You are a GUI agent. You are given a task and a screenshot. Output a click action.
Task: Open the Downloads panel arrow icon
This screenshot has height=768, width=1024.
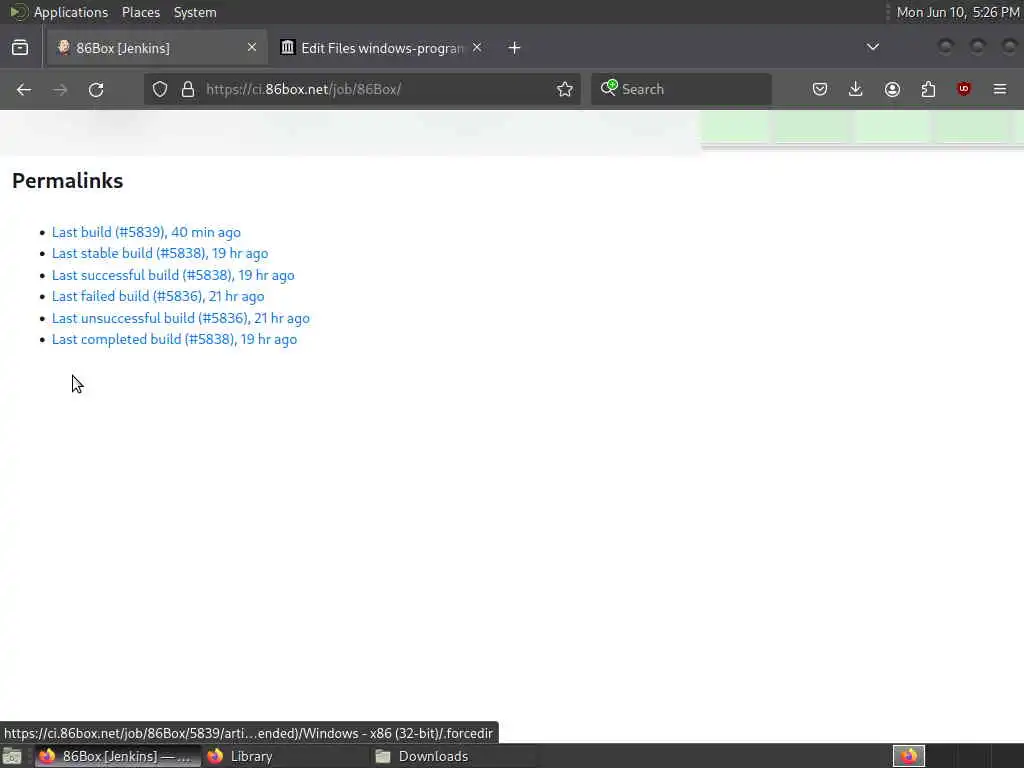(856, 89)
